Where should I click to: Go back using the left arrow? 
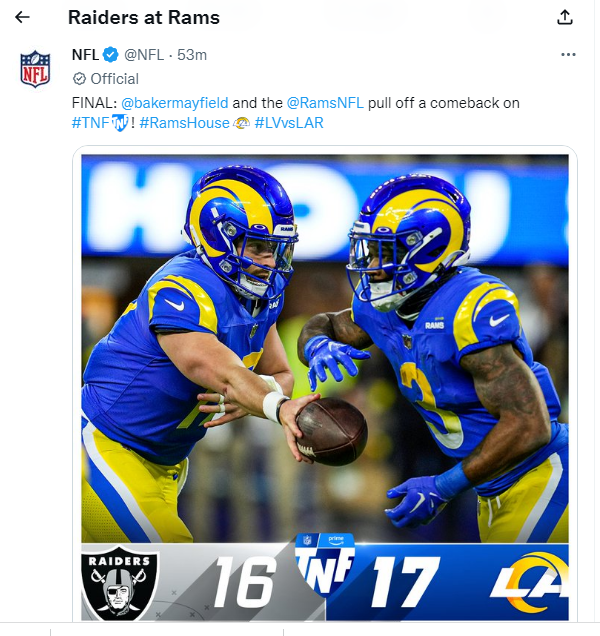click(x=22, y=18)
